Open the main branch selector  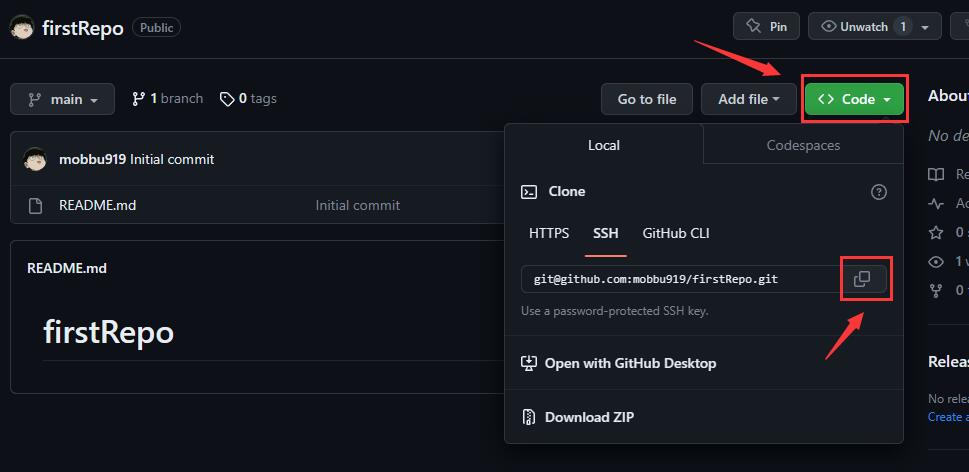[62, 99]
